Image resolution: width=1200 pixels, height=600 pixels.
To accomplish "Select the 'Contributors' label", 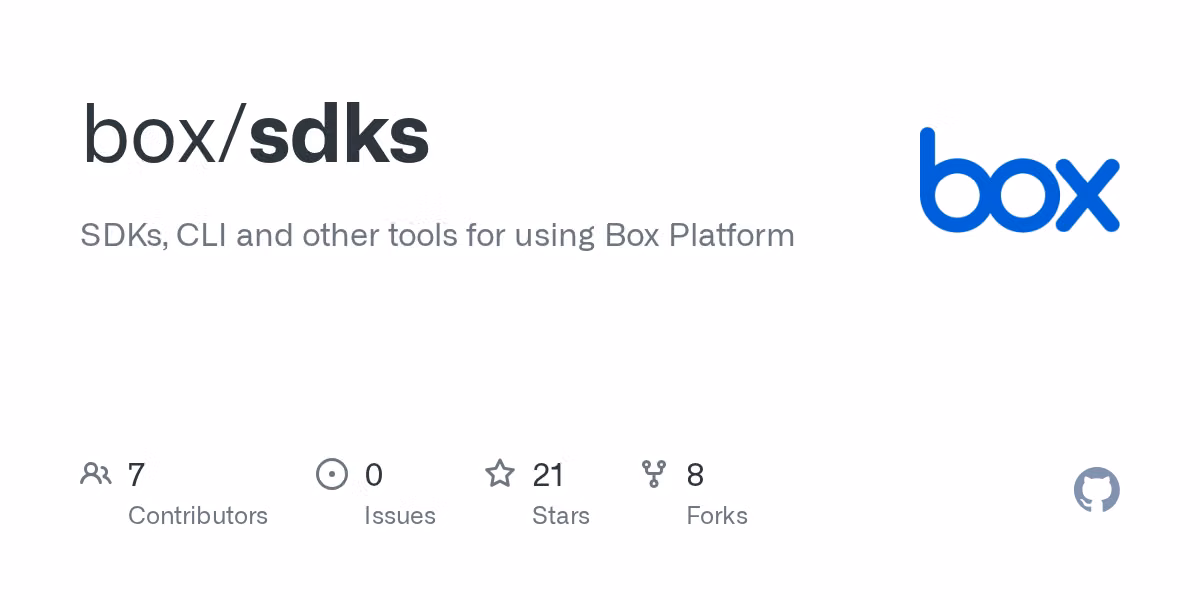I will [x=198, y=516].
